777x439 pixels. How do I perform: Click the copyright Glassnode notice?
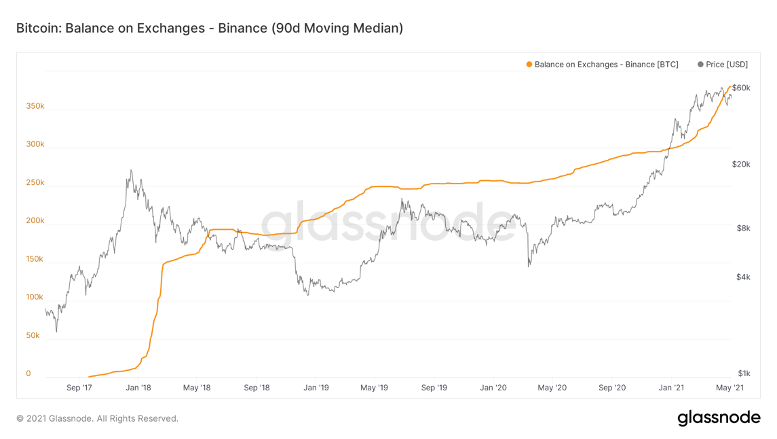(x=98, y=418)
